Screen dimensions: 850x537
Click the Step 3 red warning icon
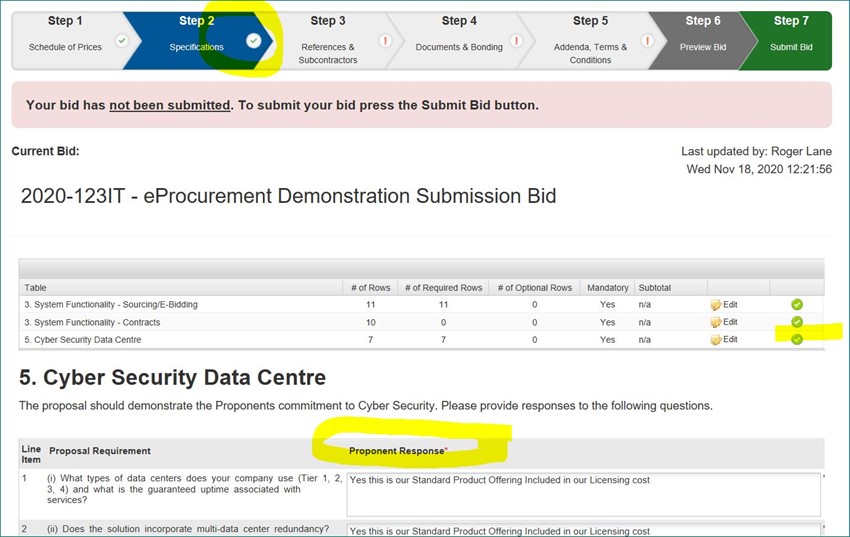click(385, 41)
